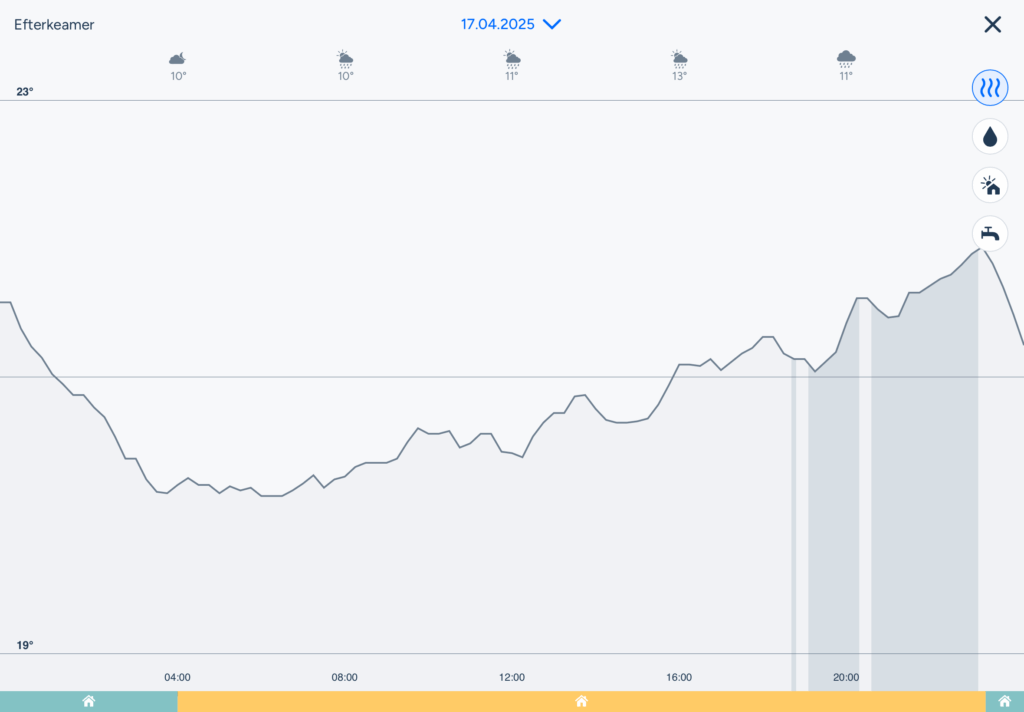Viewport: 1024px width, 712px height.
Task: Click the second weather icon showing 10°
Action: (345, 58)
